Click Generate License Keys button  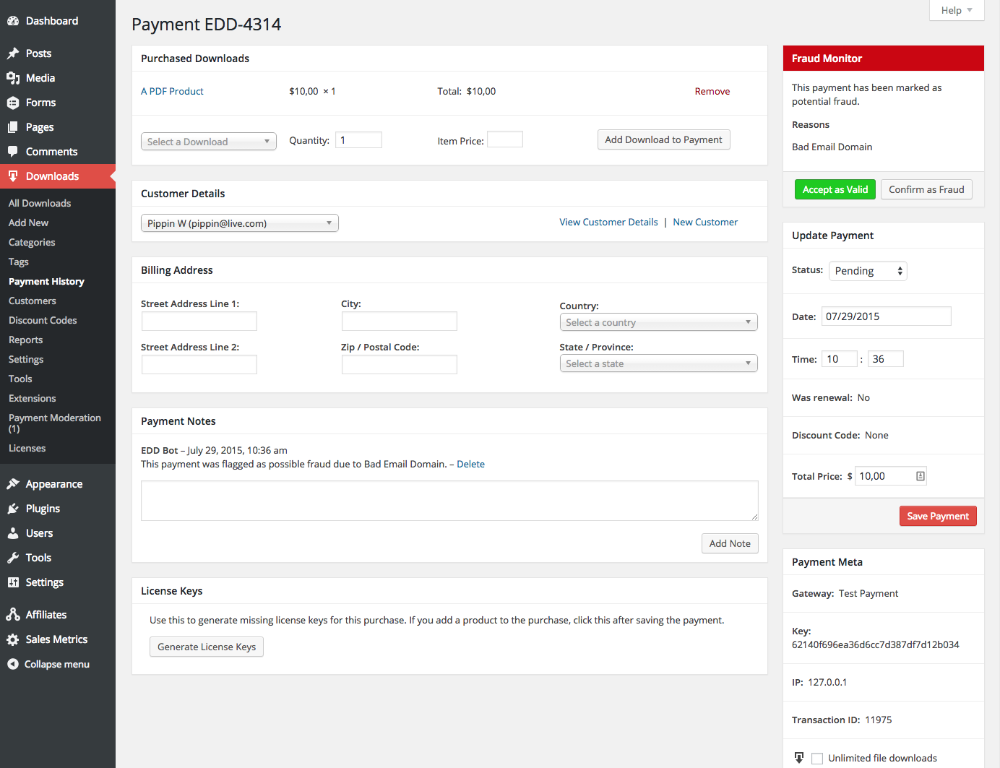tap(207, 647)
